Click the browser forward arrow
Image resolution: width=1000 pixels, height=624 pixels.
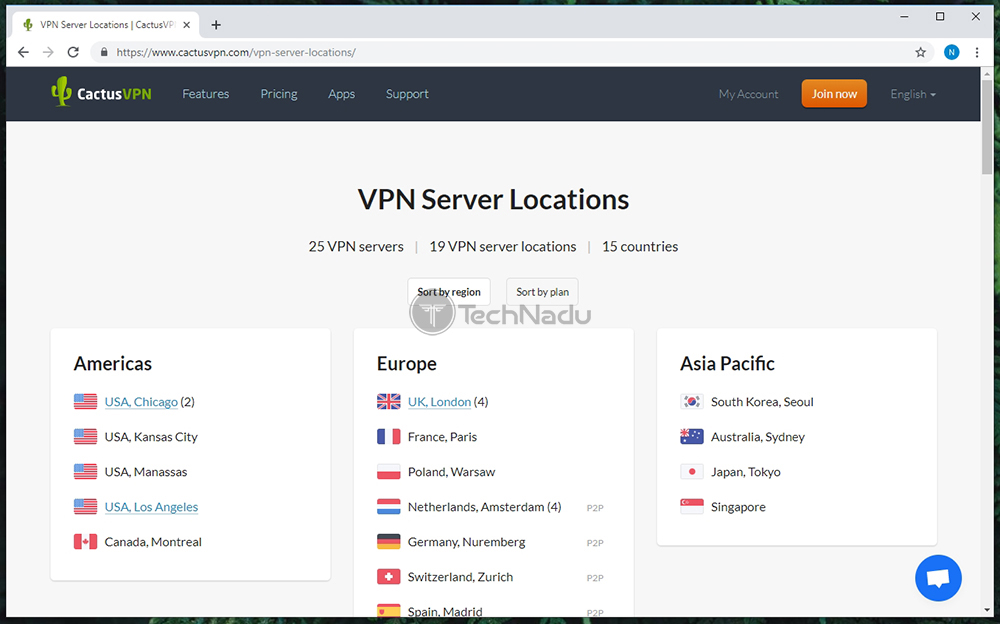(48, 52)
